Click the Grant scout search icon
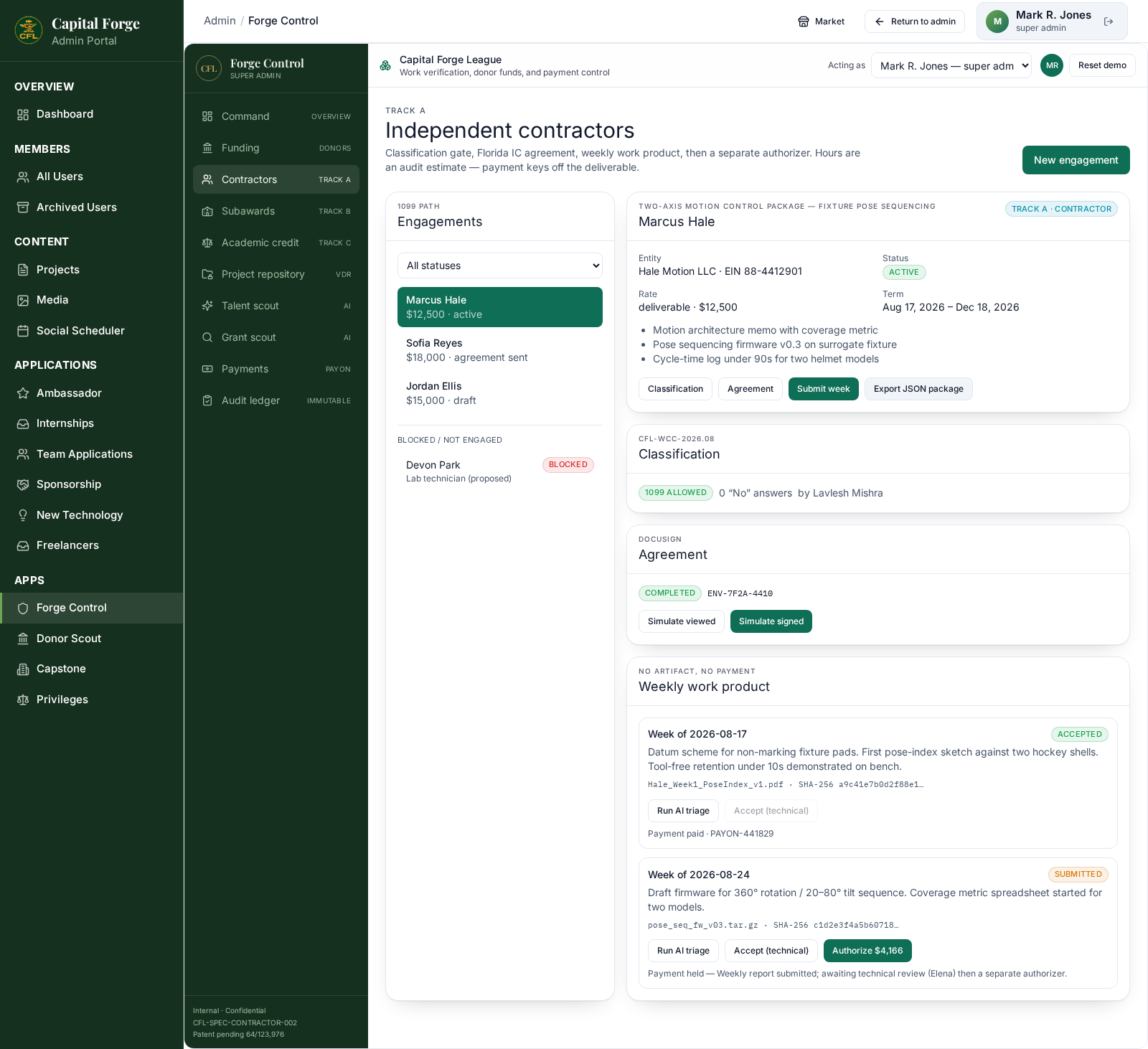 (x=207, y=337)
